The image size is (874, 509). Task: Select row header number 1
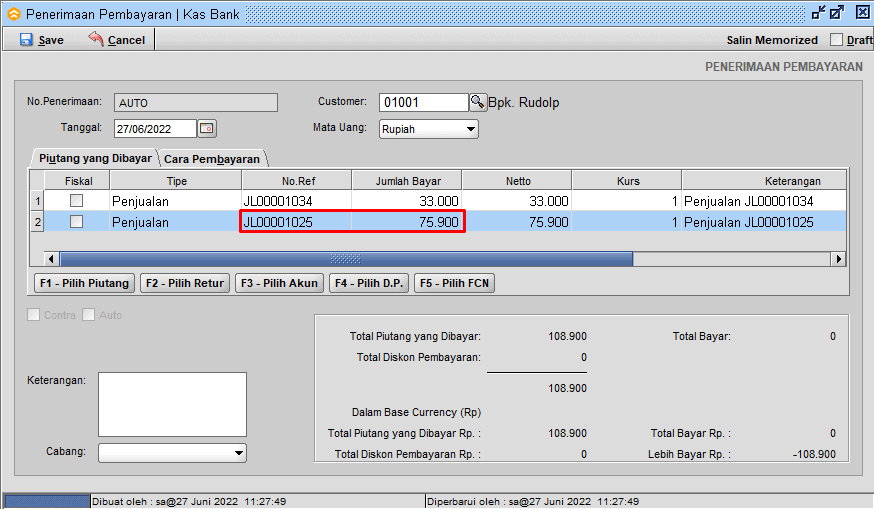(x=37, y=201)
